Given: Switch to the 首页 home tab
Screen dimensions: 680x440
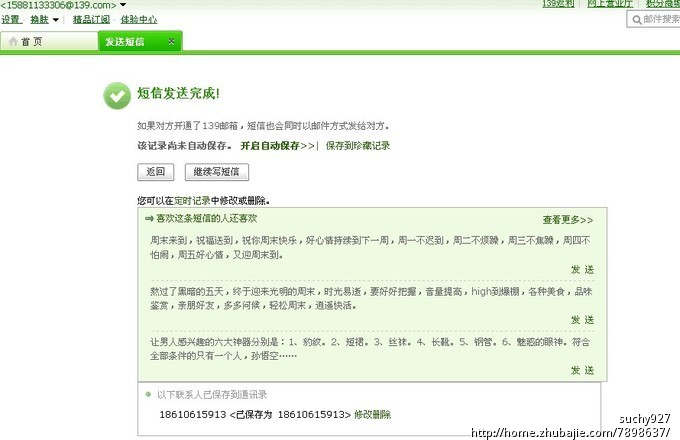Looking at the screenshot, I should [49, 42].
